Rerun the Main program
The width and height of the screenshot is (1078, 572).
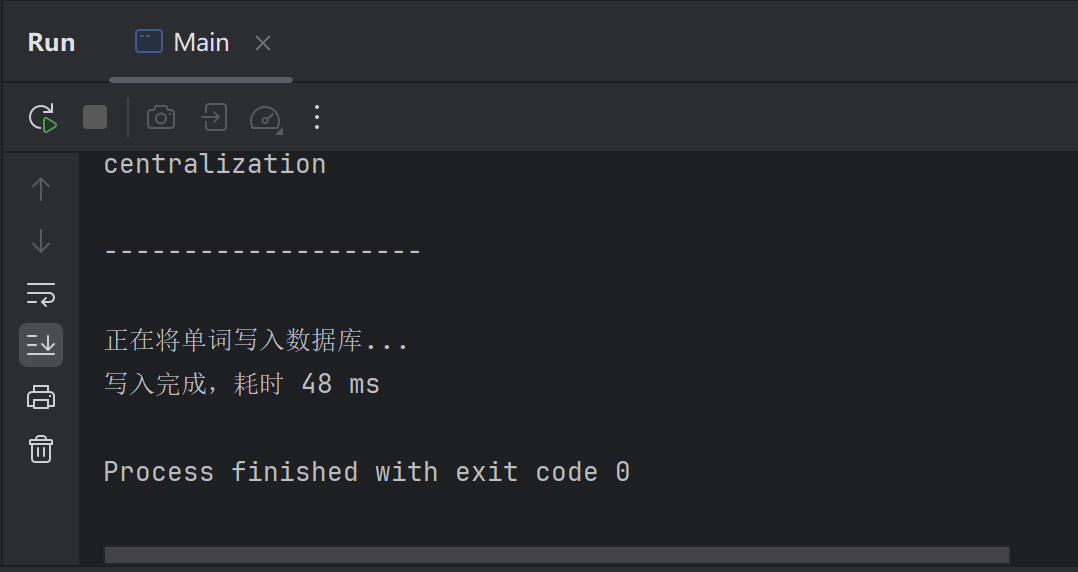(x=42, y=118)
